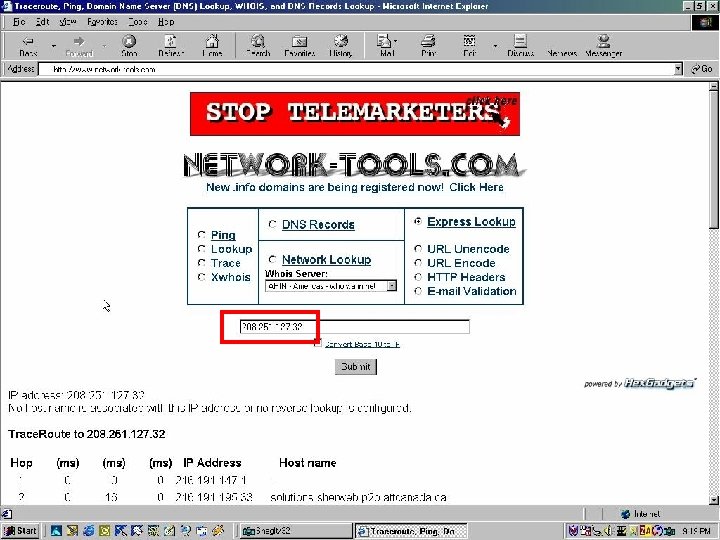This screenshot has width=720, height=540.
Task: Select the E-mail Validation radio button
Action: click(418, 291)
